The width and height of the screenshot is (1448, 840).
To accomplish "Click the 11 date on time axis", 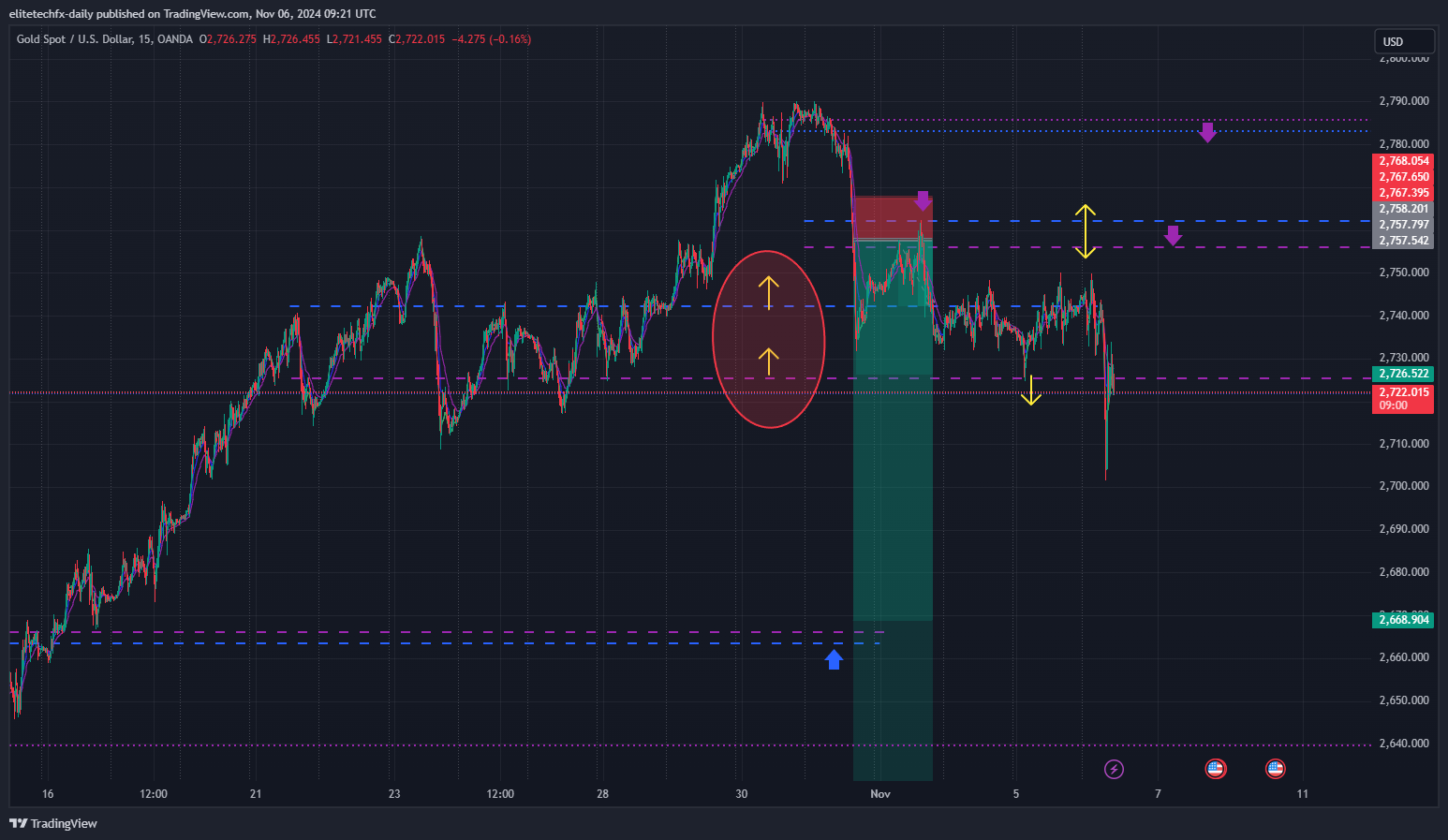I will (1303, 794).
